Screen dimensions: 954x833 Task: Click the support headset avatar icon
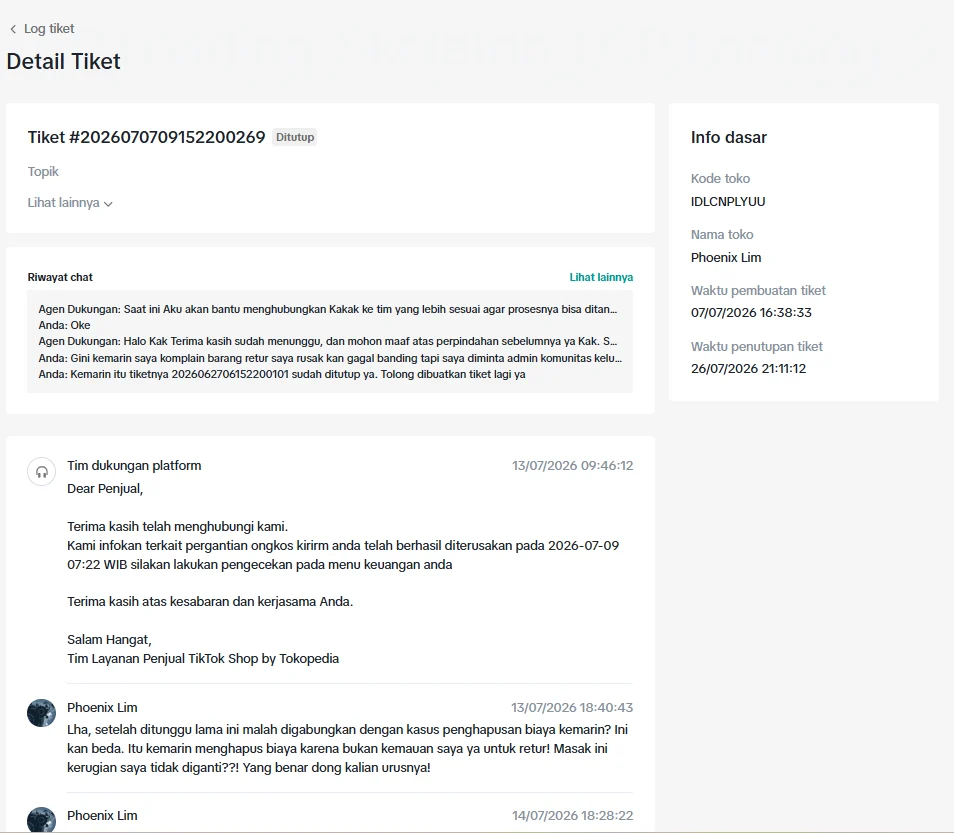click(x=41, y=472)
